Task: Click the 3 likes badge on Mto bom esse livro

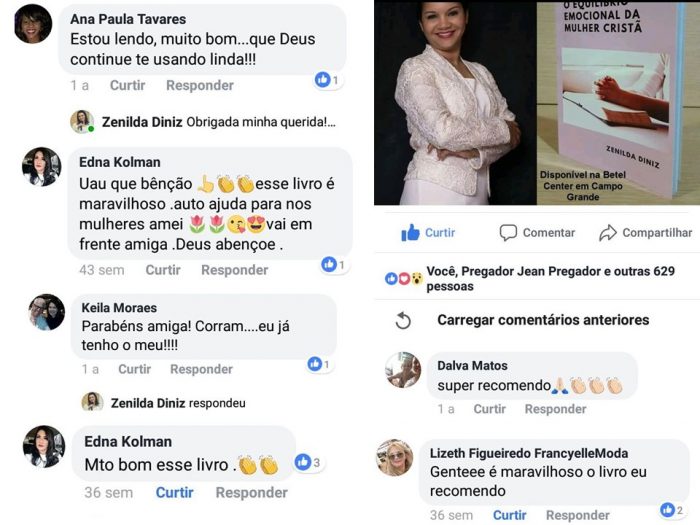Action: point(308,462)
